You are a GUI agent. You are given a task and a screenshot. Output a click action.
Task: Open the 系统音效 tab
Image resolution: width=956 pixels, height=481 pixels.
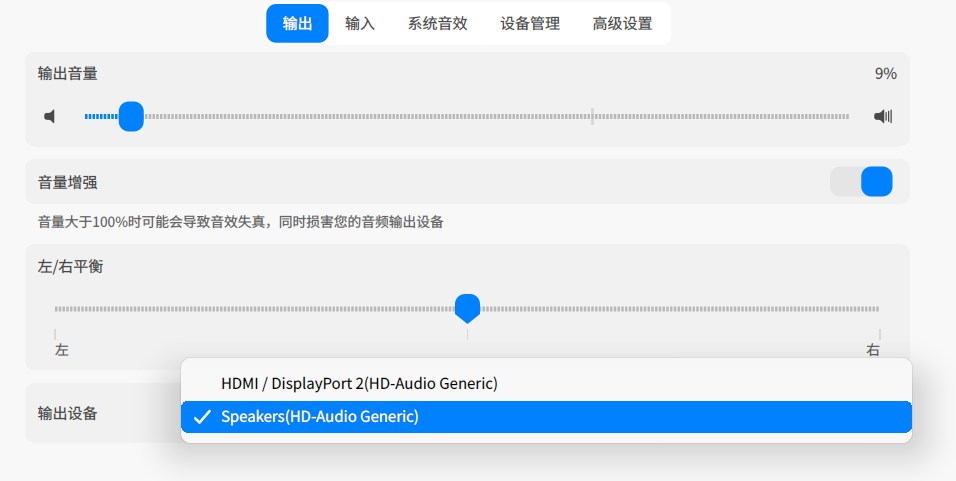tap(437, 23)
